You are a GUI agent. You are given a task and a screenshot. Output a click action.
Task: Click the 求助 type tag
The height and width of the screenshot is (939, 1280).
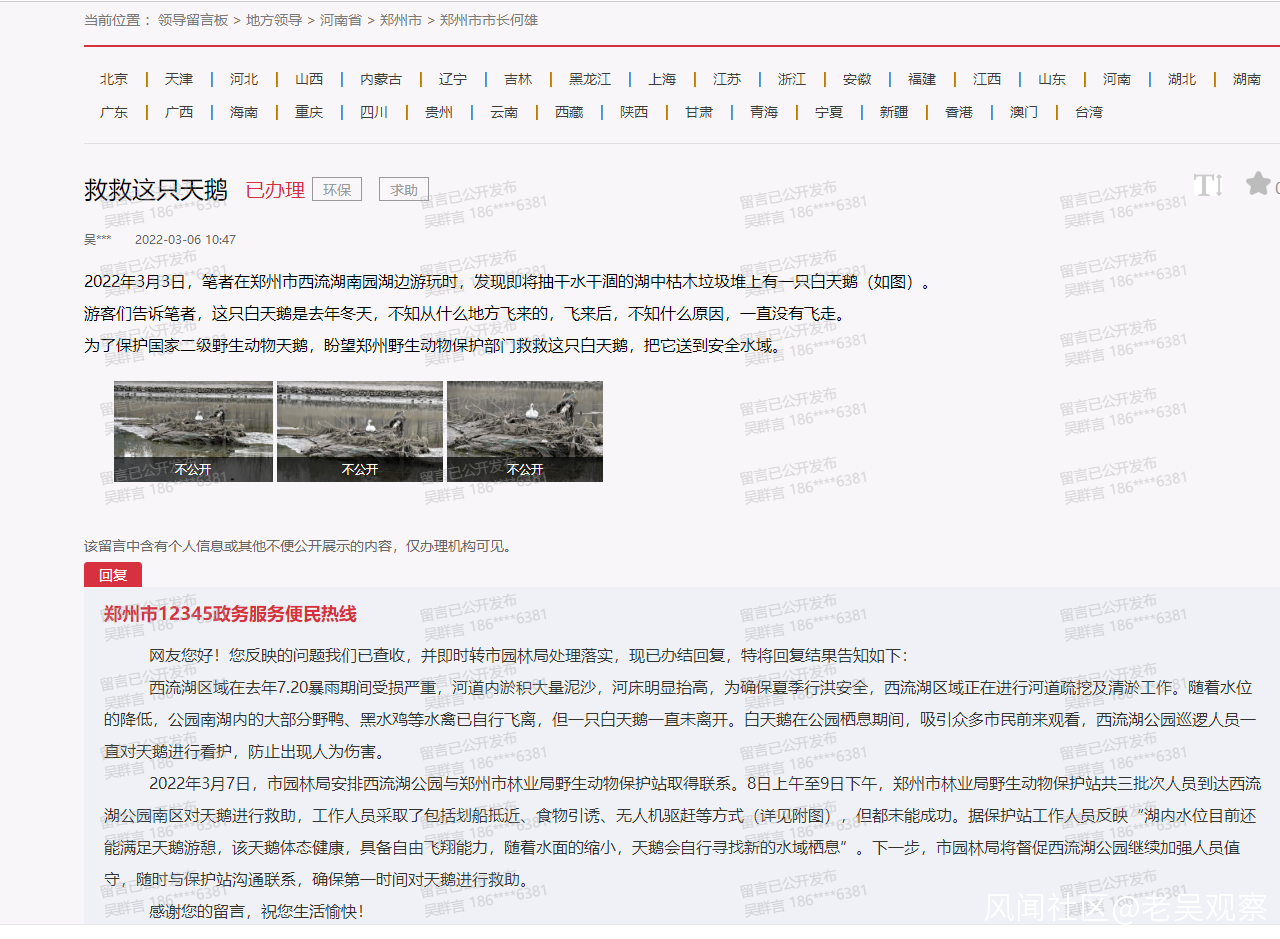coord(404,189)
